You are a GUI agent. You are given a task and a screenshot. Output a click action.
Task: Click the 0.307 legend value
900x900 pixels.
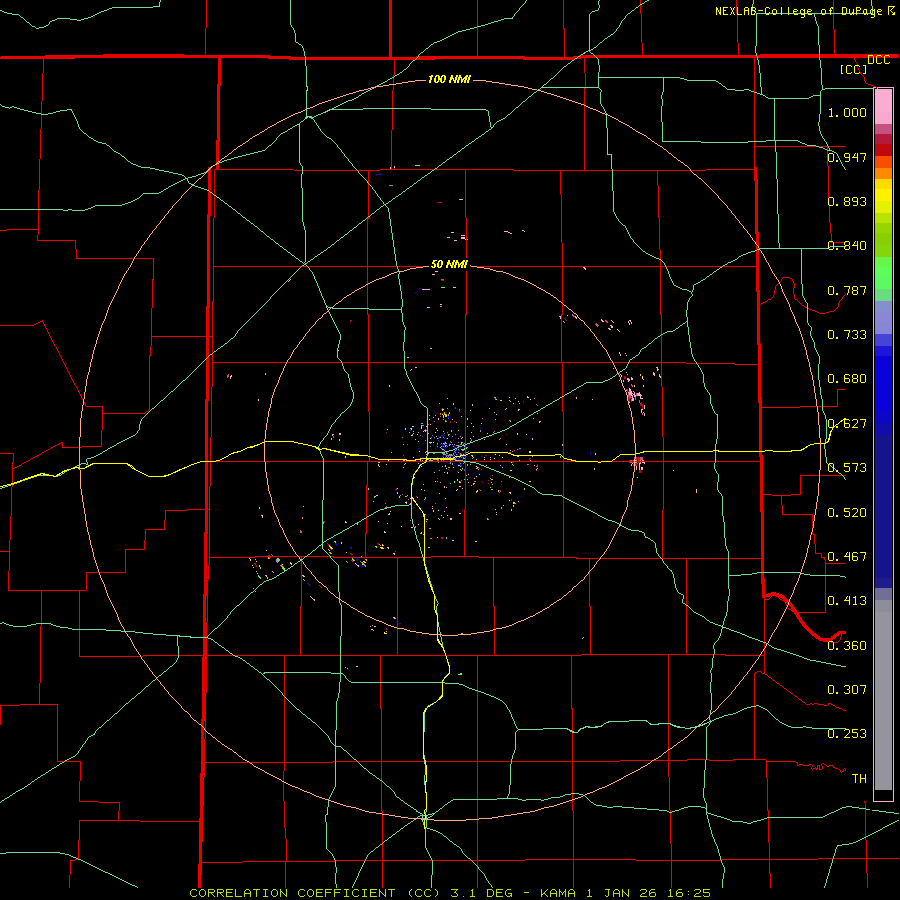847,690
